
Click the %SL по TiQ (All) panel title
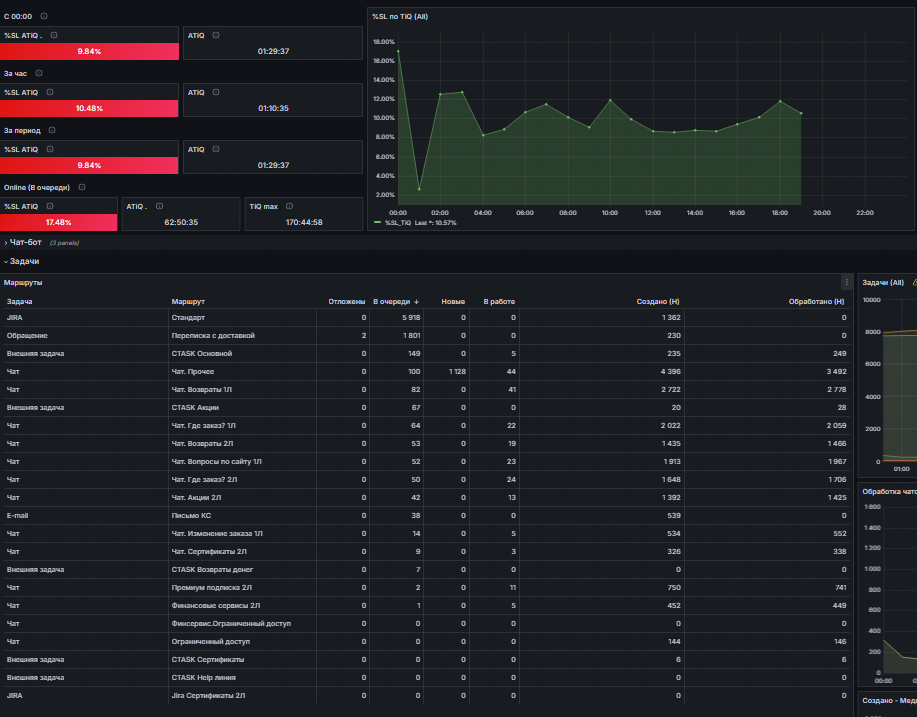point(400,16)
